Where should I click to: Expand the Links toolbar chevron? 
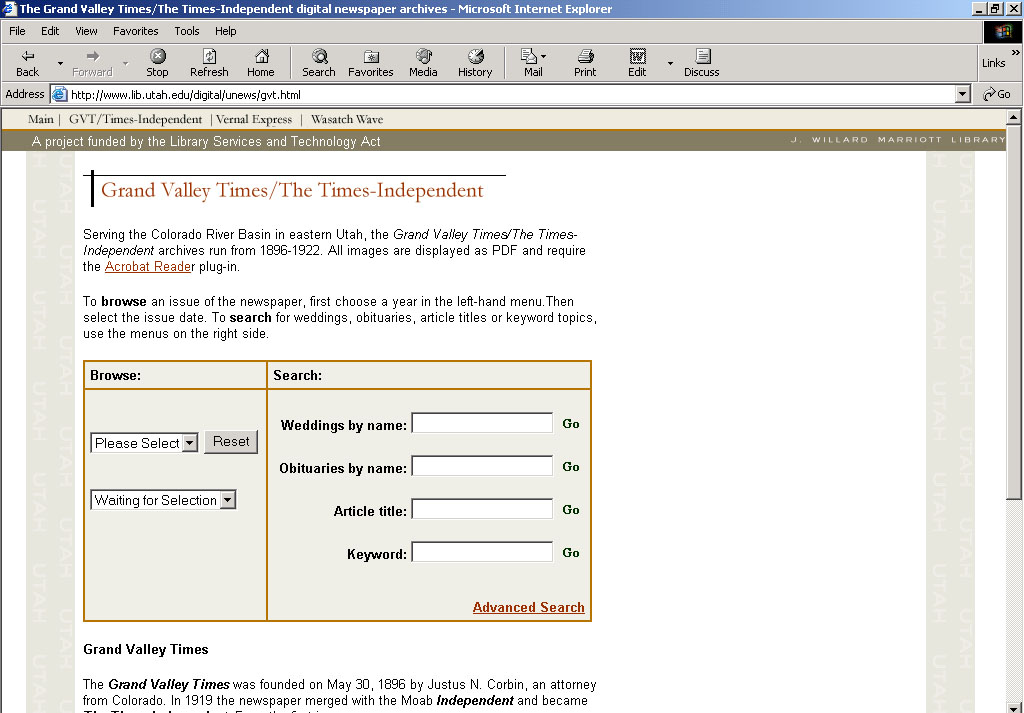[1016, 52]
